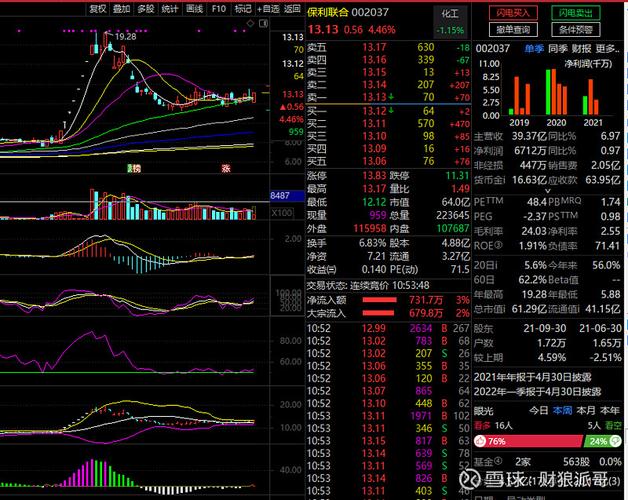Open the 更多 more options
This screenshot has width=628, height=500.
[607, 49]
